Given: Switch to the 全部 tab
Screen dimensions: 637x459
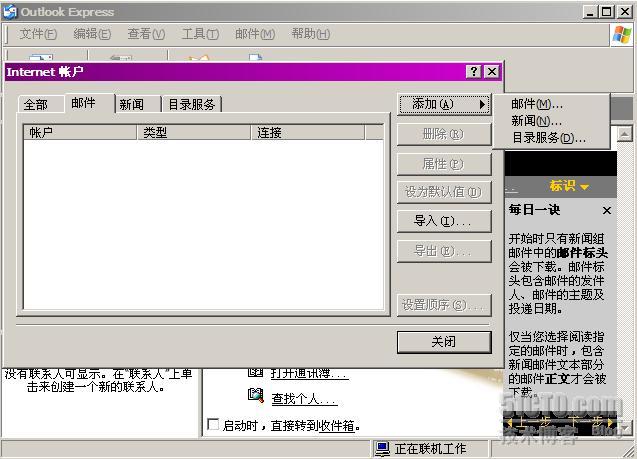Looking at the screenshot, I should tap(36, 104).
